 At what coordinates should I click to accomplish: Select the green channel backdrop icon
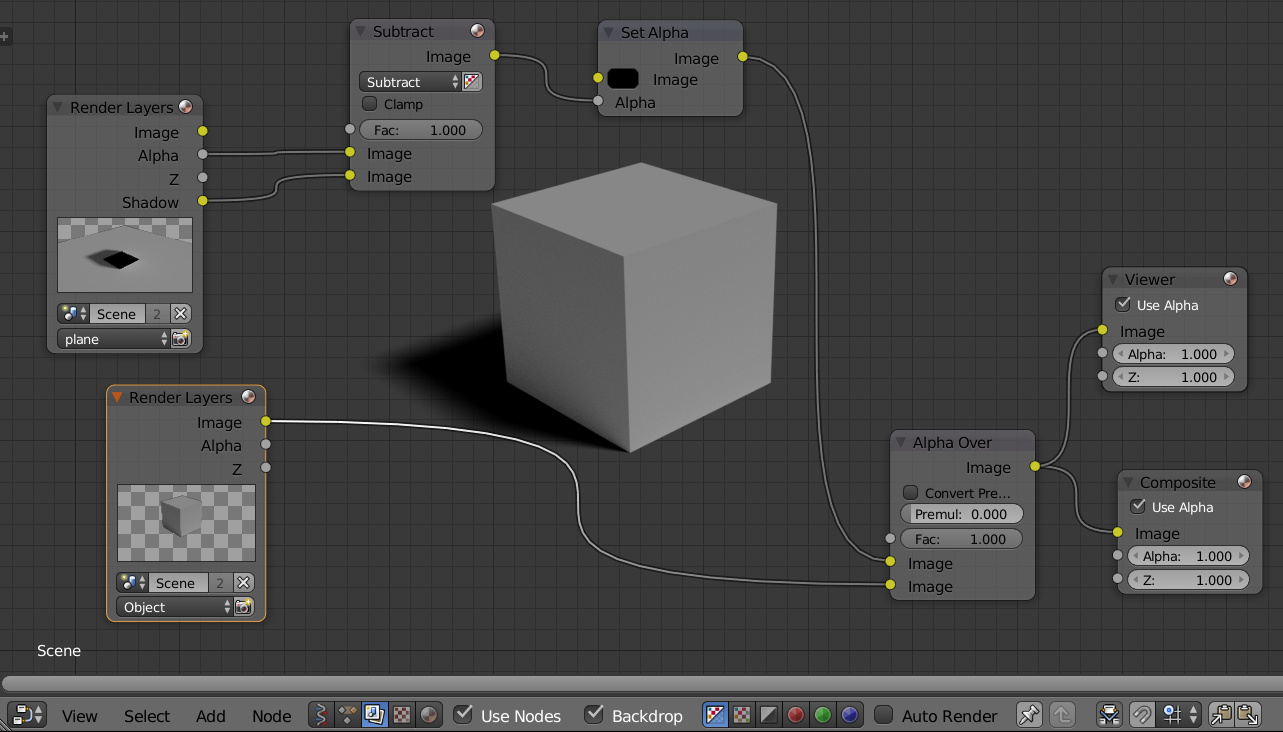click(822, 714)
